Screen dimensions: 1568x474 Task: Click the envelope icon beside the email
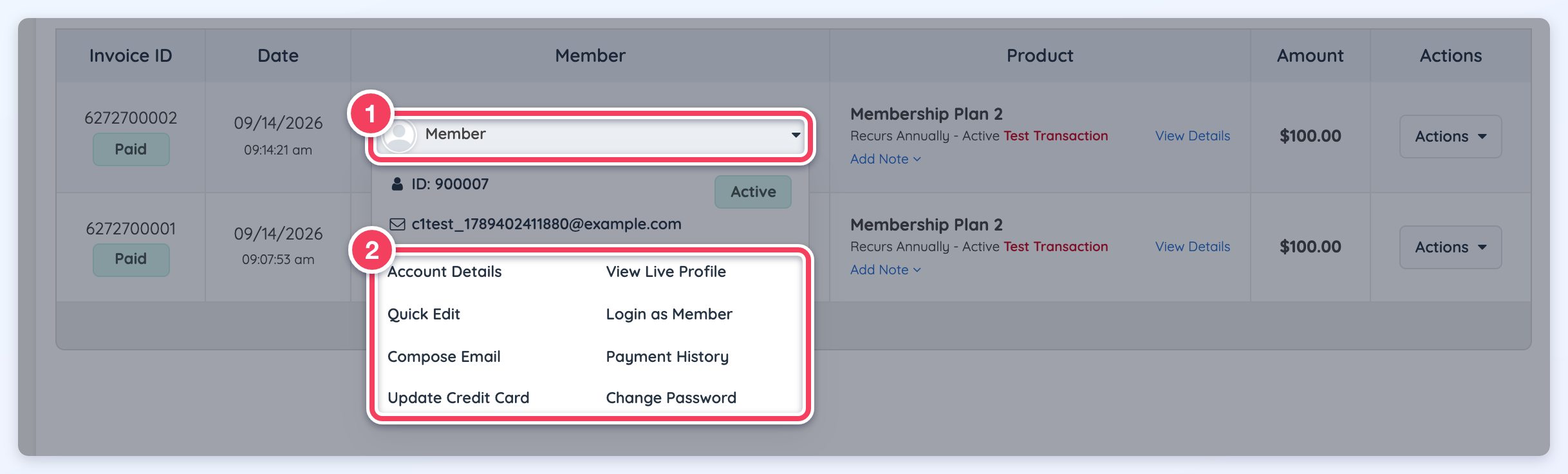[x=397, y=224]
